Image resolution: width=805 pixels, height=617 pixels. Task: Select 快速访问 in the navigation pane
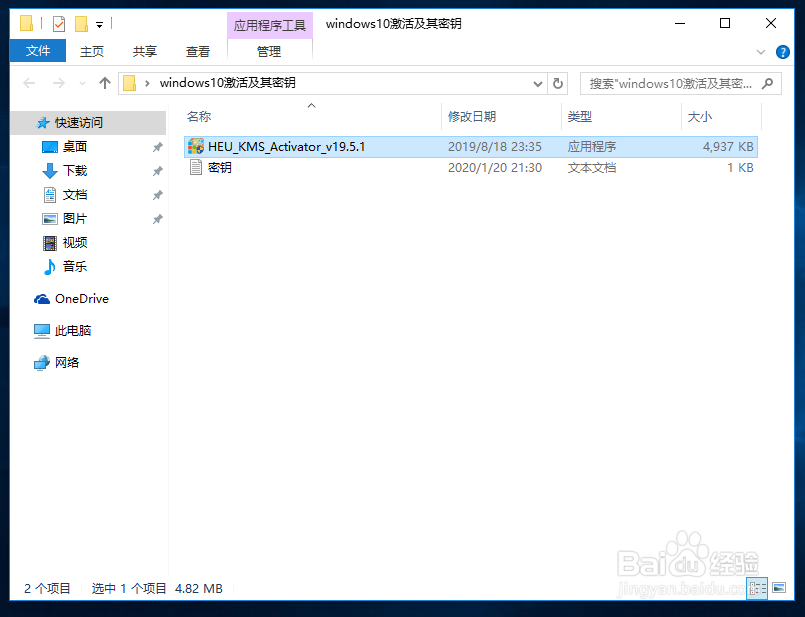[x=79, y=123]
